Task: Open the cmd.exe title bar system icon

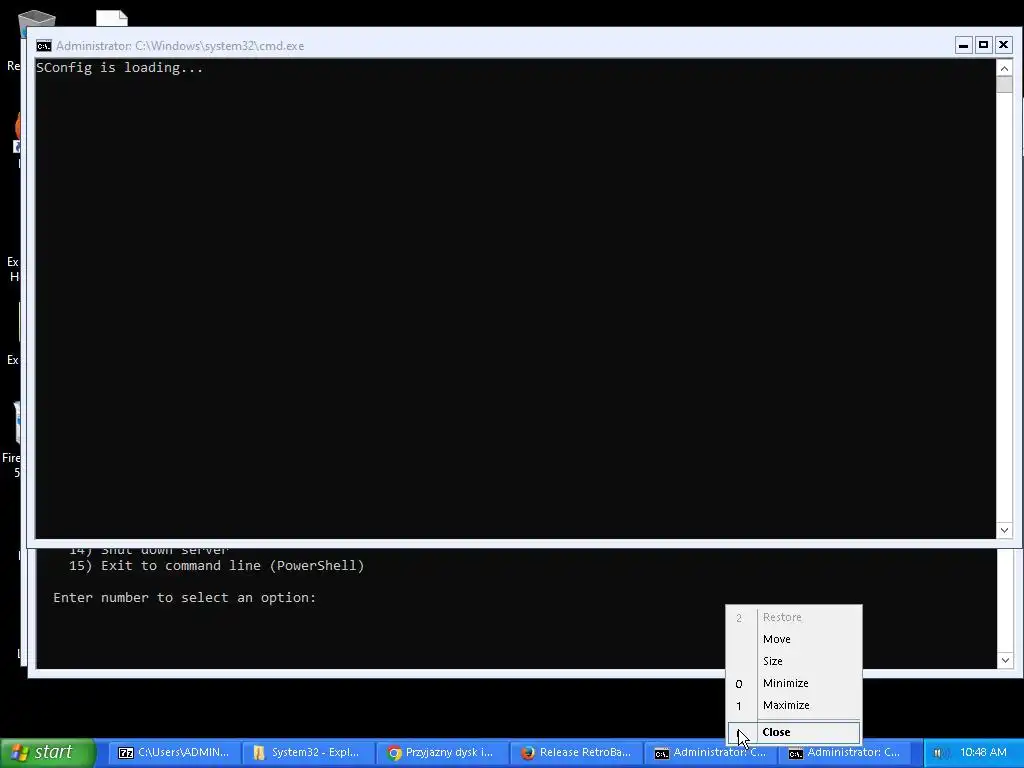Action: tap(44, 46)
